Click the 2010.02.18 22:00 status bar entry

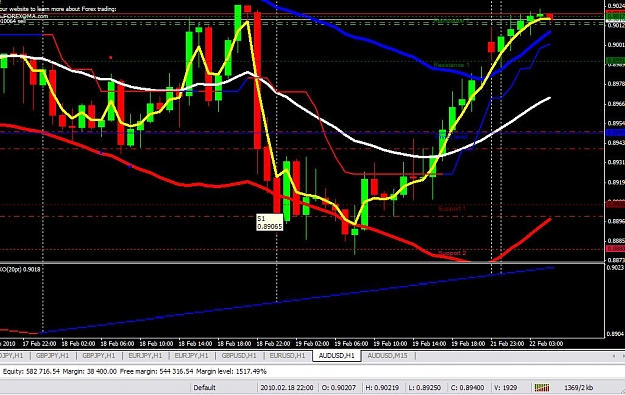point(287,387)
